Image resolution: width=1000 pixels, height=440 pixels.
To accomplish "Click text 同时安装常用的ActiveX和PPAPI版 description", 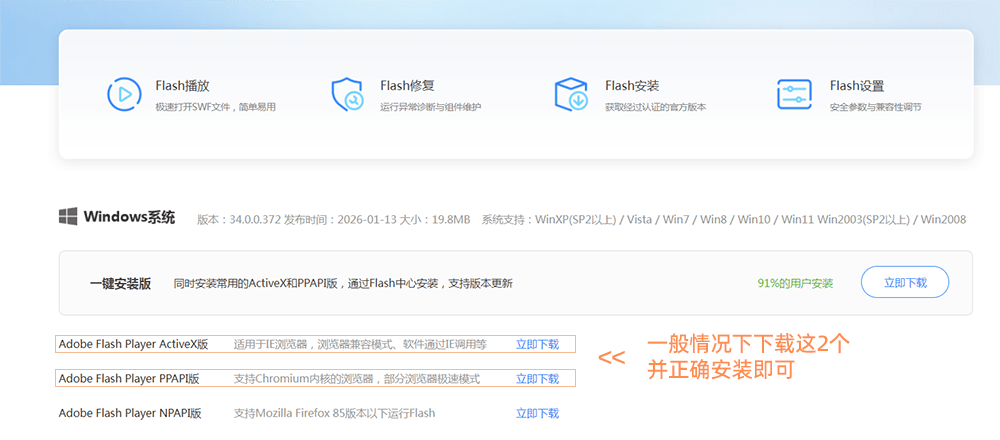I will pos(343,284).
